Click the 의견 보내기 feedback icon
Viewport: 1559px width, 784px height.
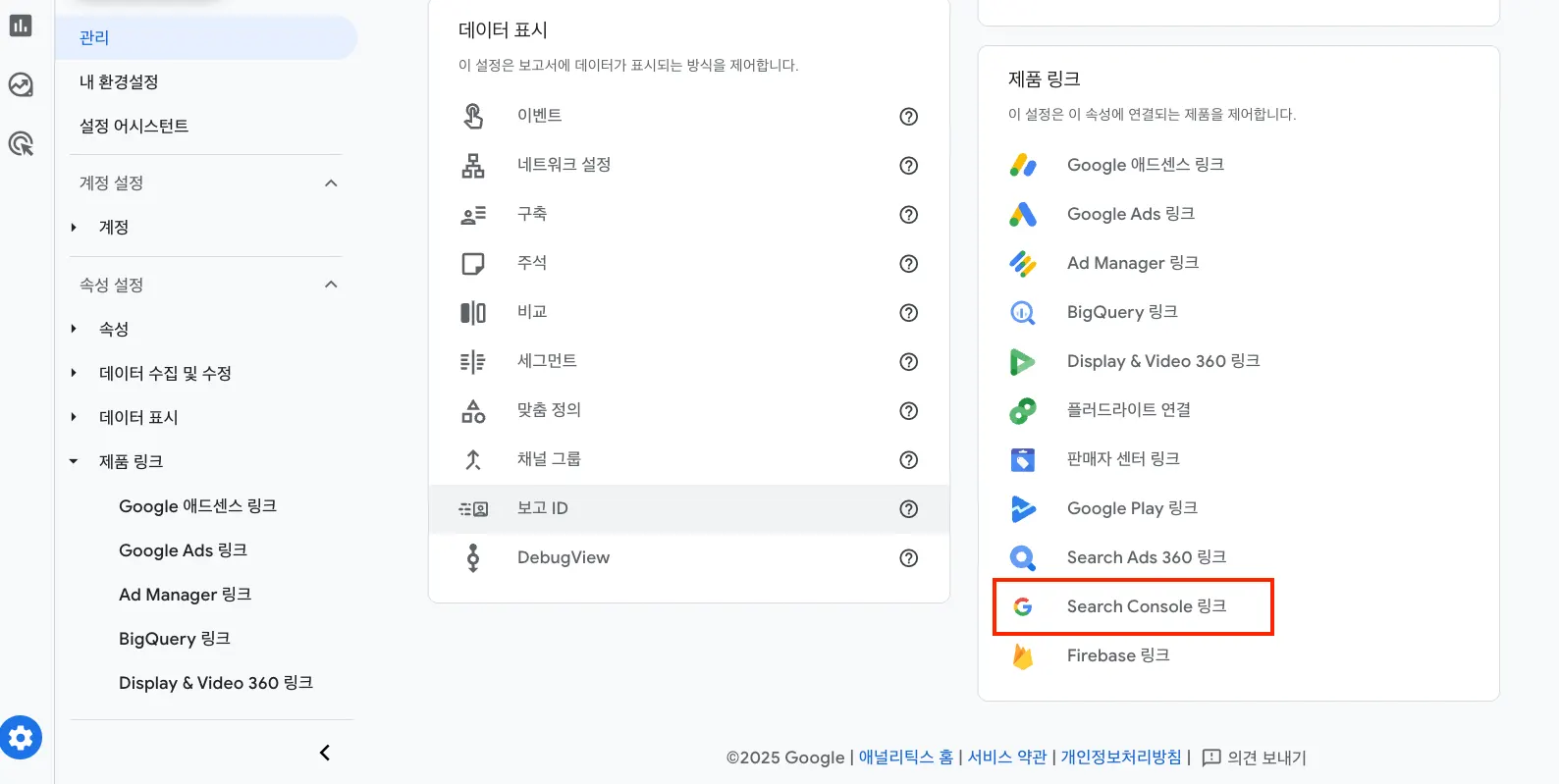pyautogui.click(x=1211, y=758)
